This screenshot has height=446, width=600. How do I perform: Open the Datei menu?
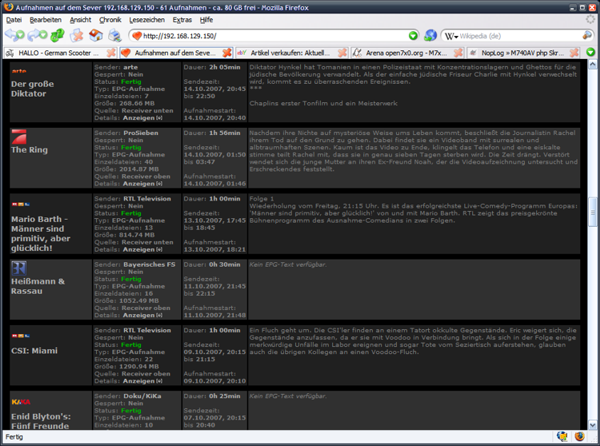[14, 20]
